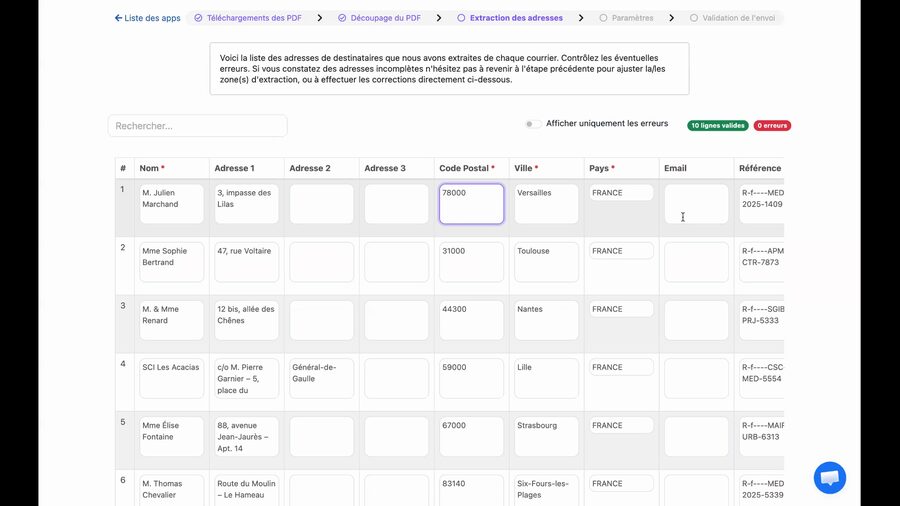This screenshot has height=506, width=900.
Task: Click the circle icon beside Validation de l'envoi
Action: click(x=694, y=18)
